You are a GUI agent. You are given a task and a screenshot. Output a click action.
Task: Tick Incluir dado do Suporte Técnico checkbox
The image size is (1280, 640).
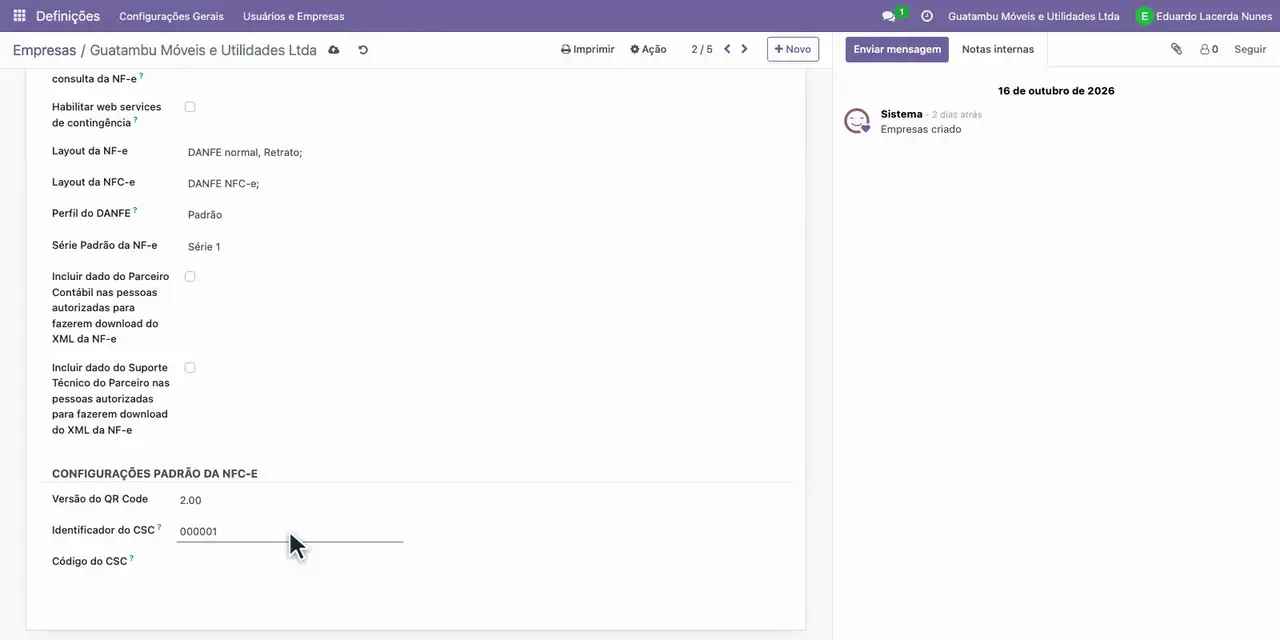pos(190,368)
